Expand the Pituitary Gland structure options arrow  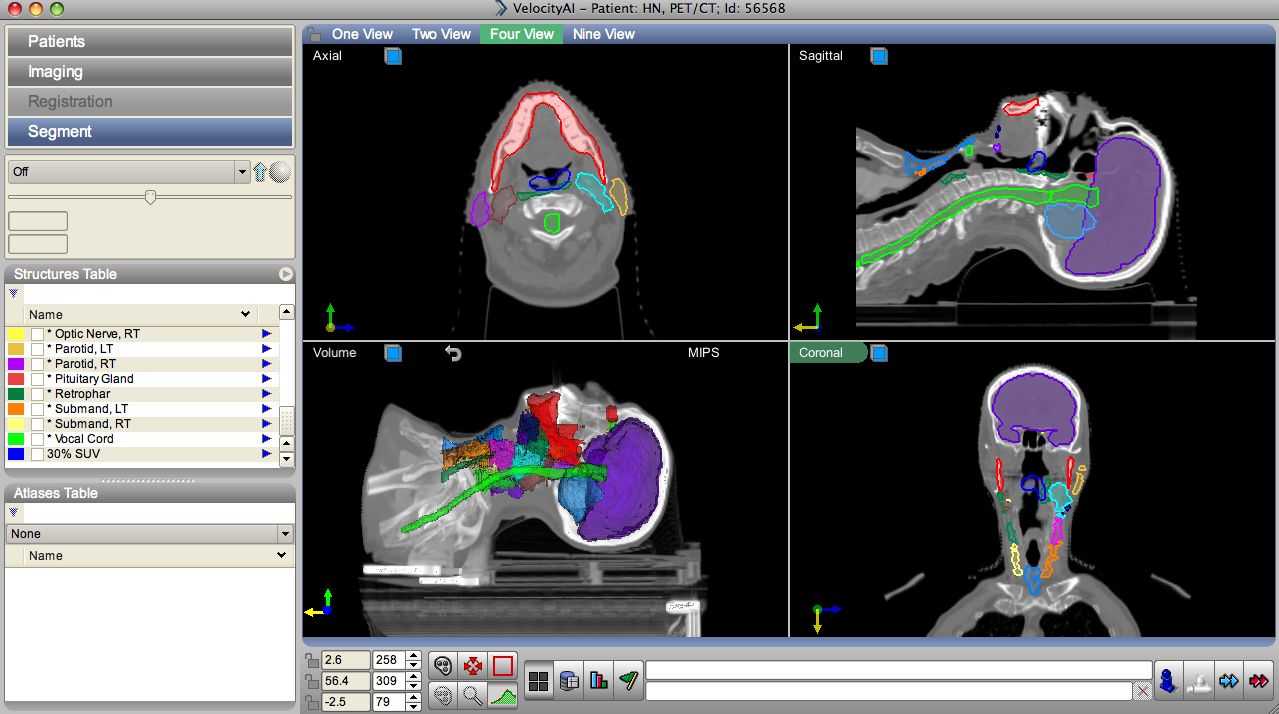266,378
